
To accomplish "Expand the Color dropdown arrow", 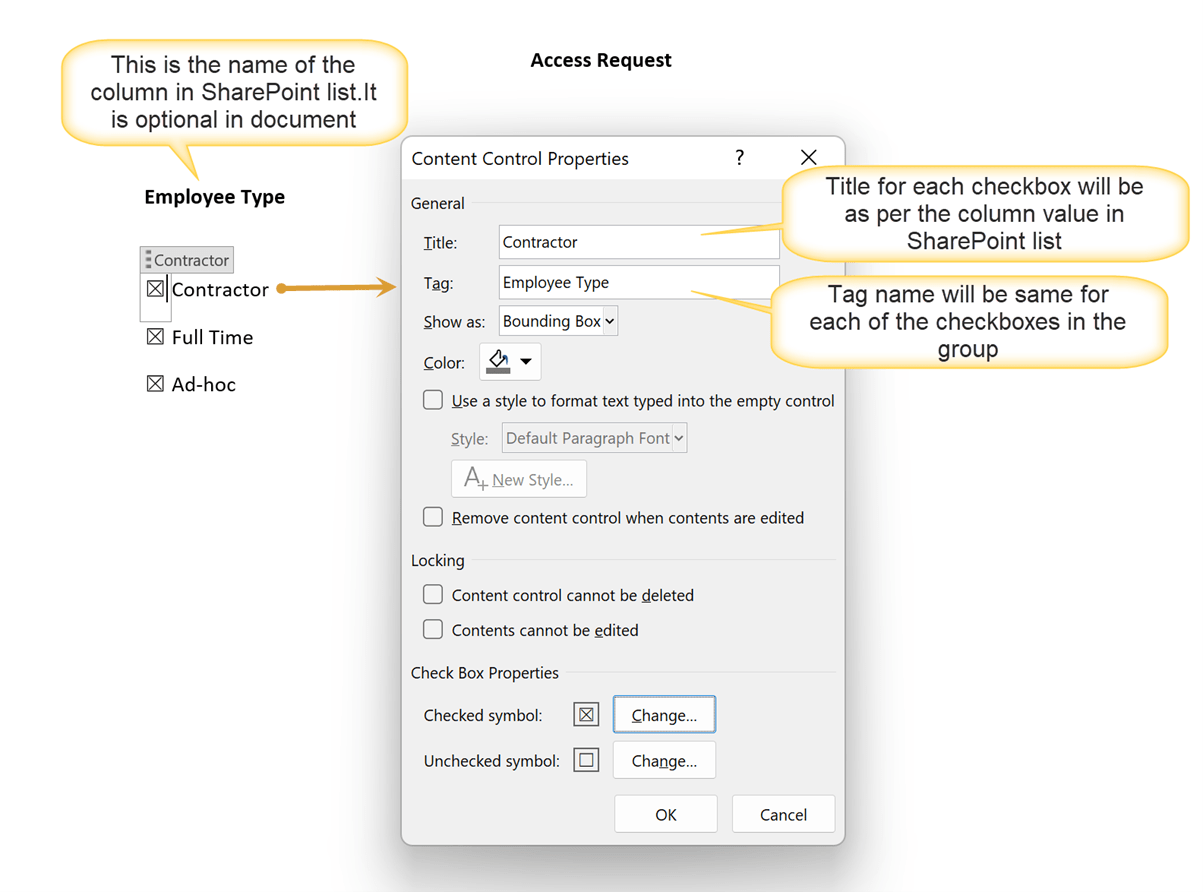I will pyautogui.click(x=524, y=362).
